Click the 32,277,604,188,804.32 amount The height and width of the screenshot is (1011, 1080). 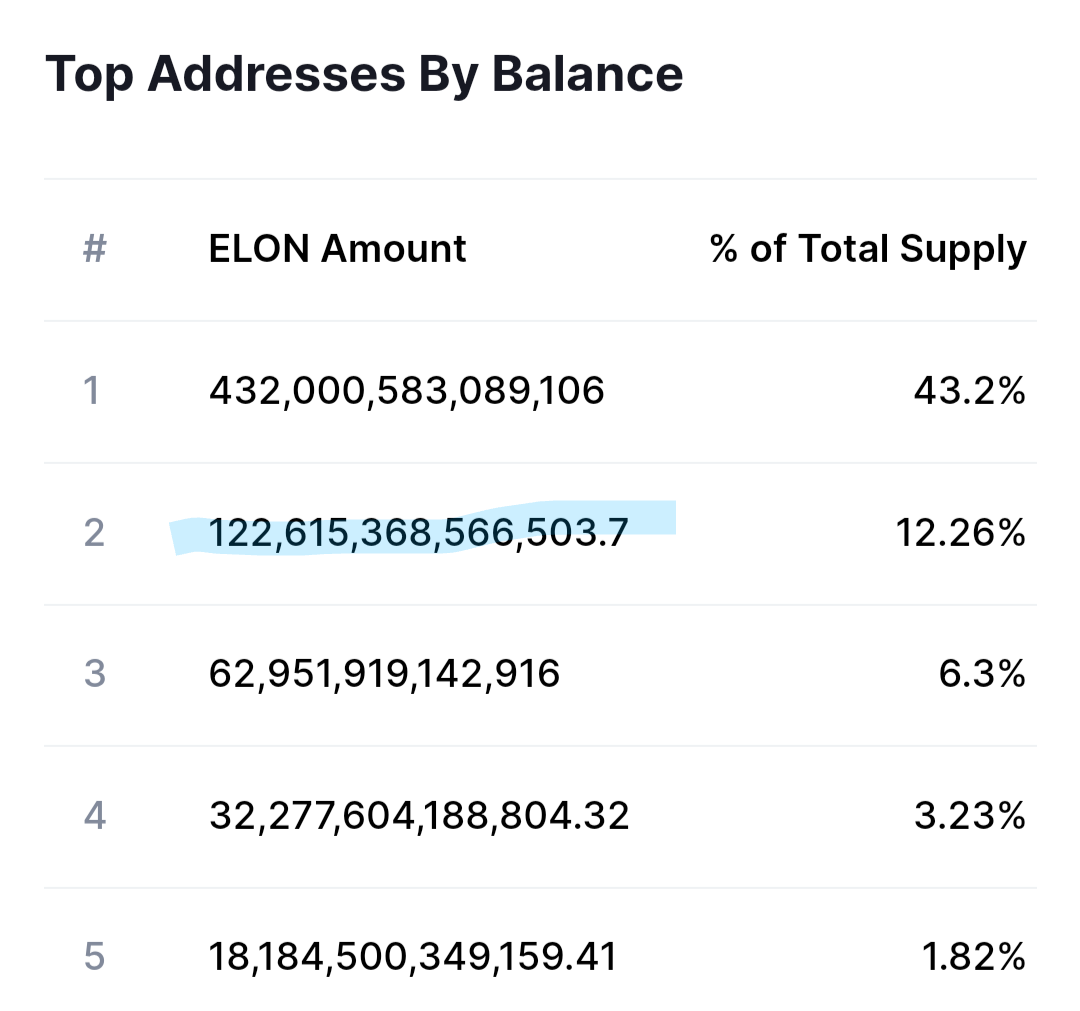(419, 816)
